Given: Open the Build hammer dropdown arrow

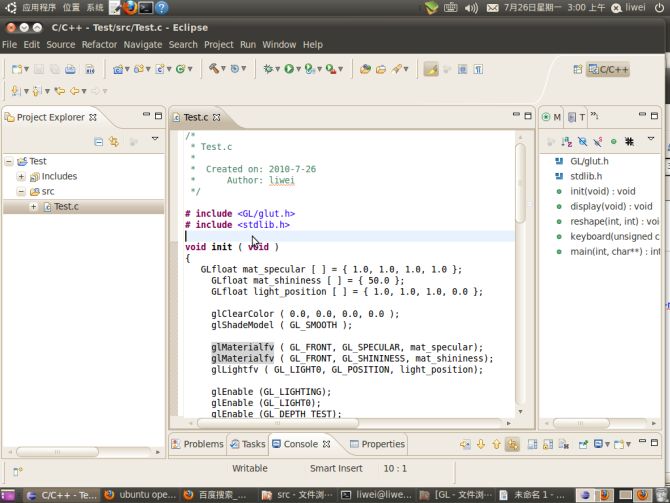Looking at the screenshot, I should tap(223, 69).
